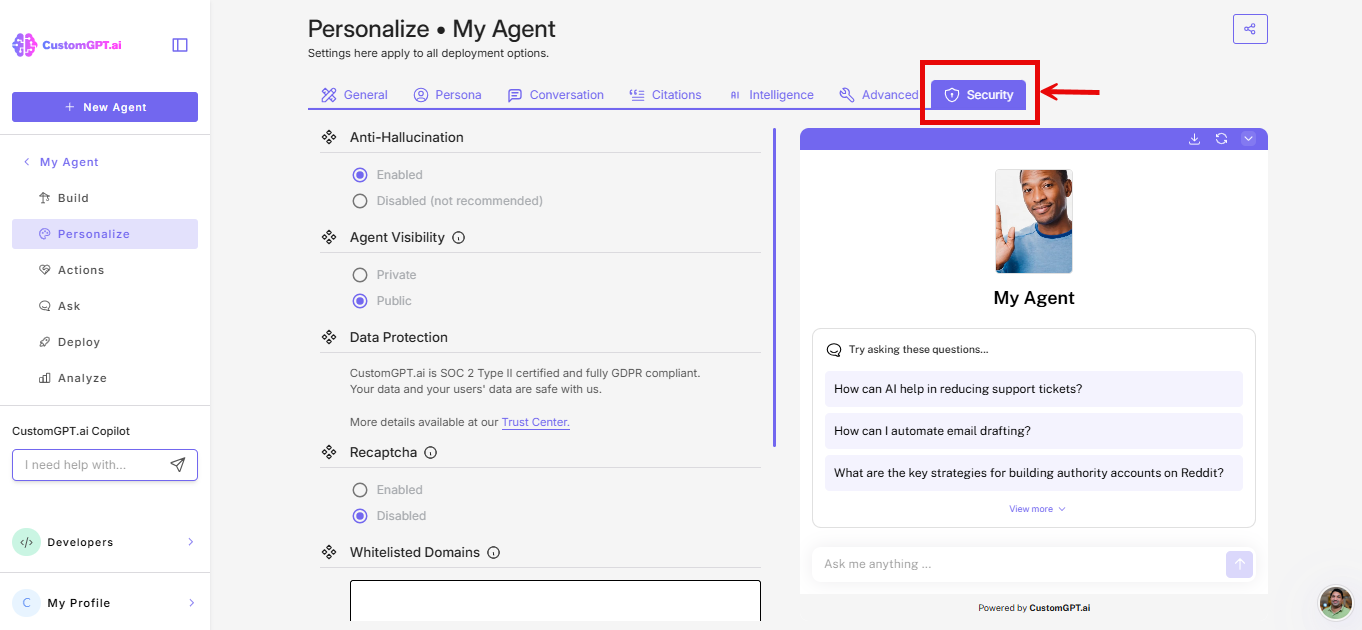1362x630 pixels.
Task: Click Recaptcha info icon
Action: click(431, 453)
